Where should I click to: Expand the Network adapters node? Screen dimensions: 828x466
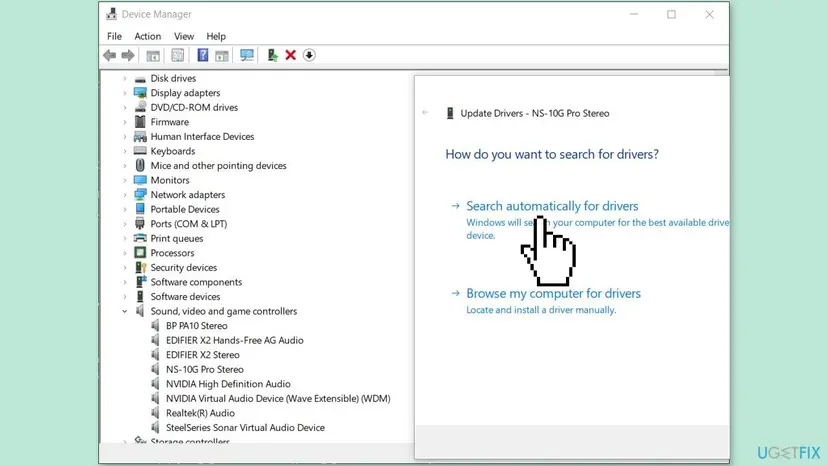point(125,195)
